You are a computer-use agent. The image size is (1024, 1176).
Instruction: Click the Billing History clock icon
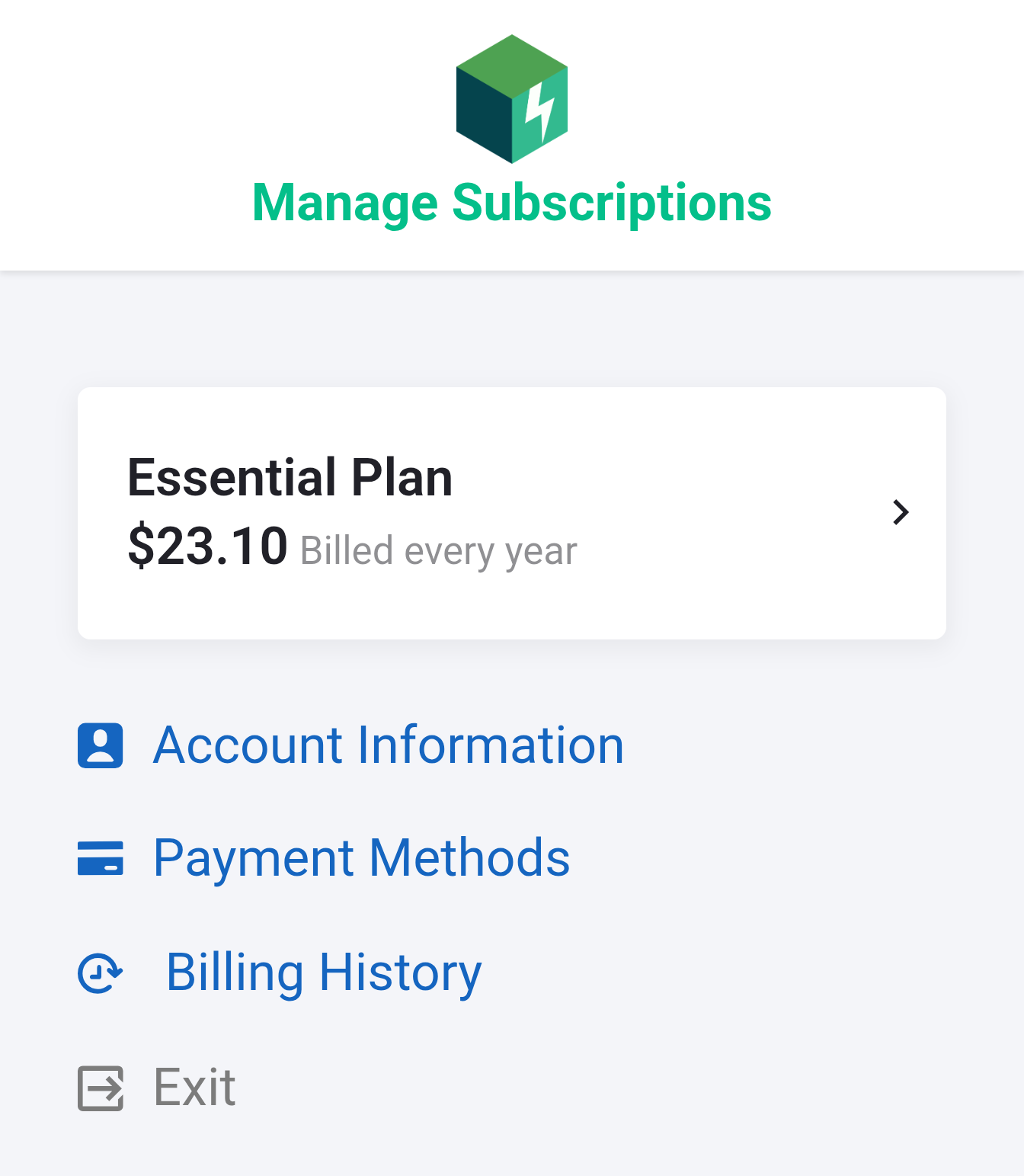pos(100,973)
